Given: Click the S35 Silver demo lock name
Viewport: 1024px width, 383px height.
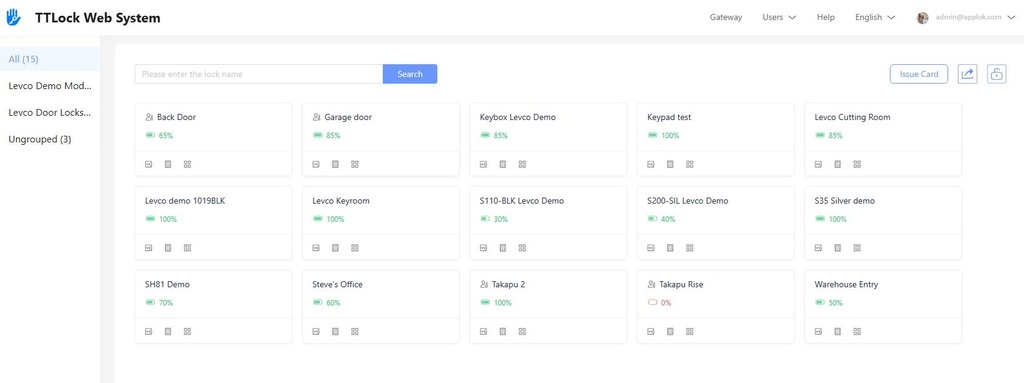Looking at the screenshot, I should click(844, 201).
